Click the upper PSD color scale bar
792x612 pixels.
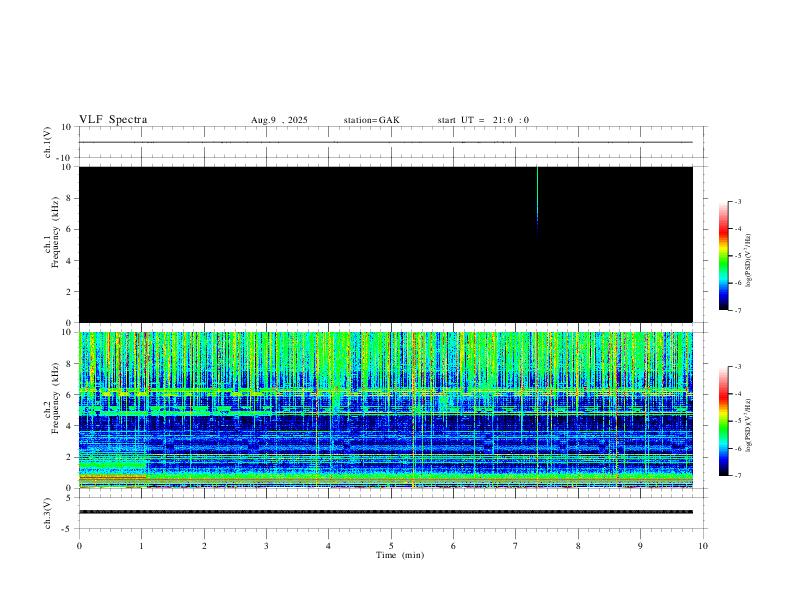724,256
